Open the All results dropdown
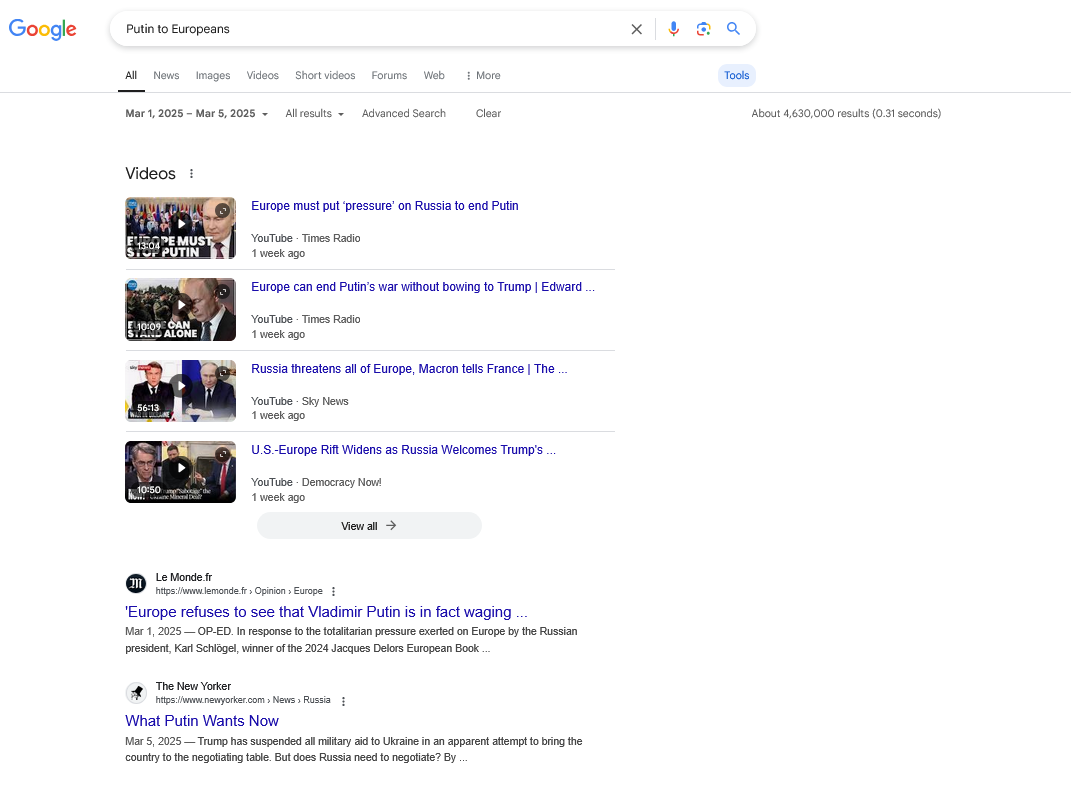 [x=314, y=114]
